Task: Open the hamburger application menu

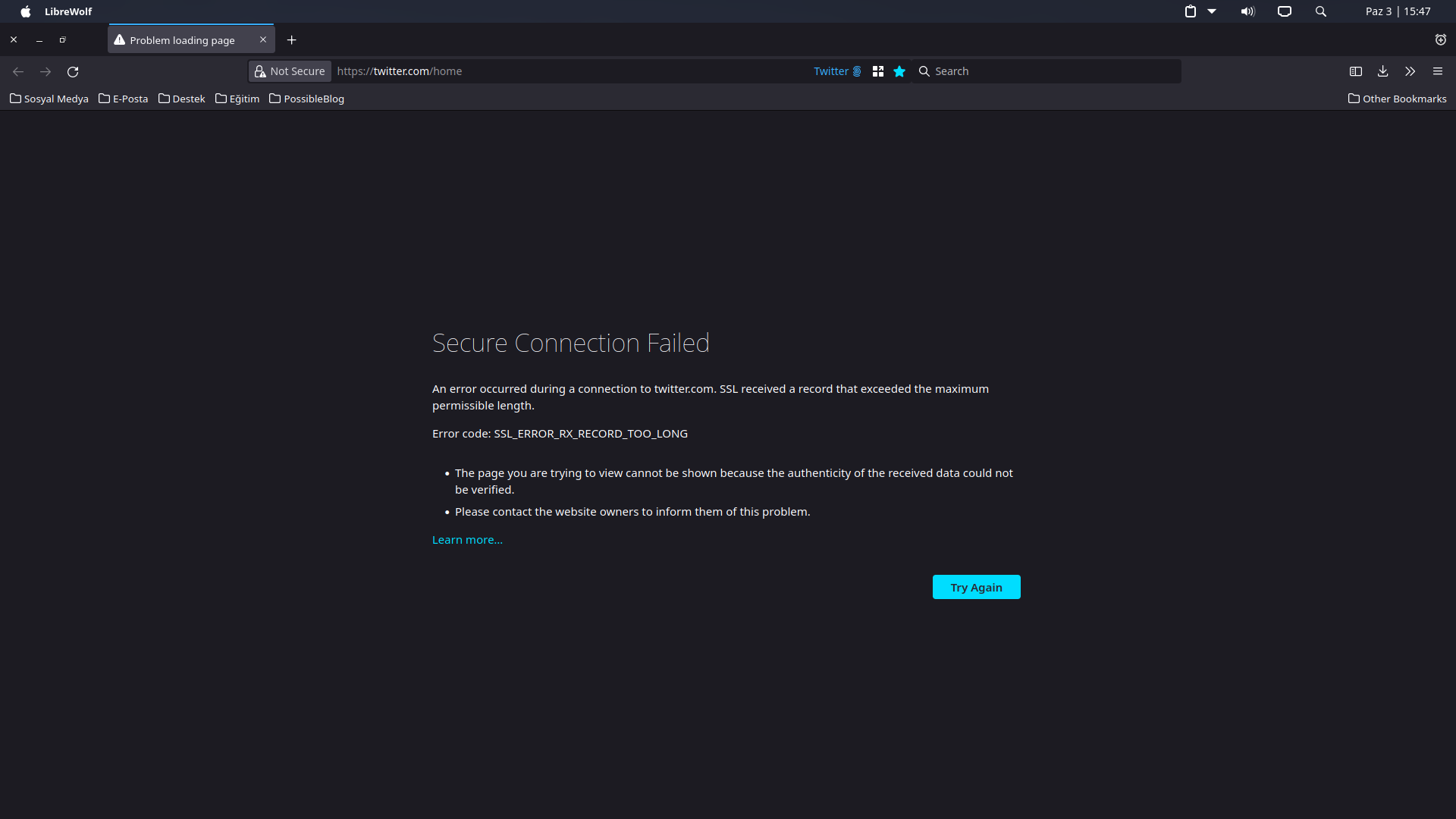Action: click(1437, 71)
